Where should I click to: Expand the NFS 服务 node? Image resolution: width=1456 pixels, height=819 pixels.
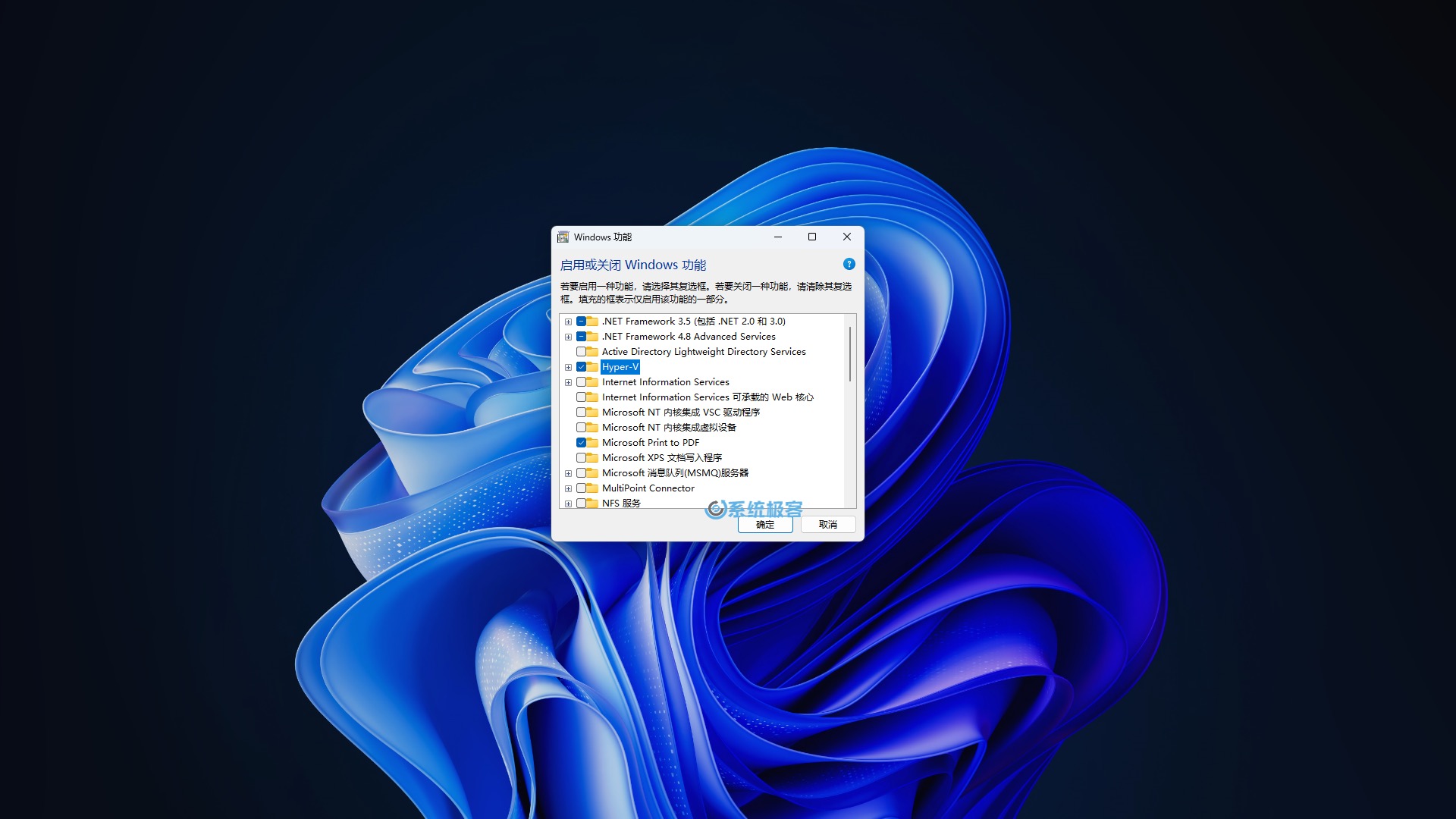click(x=568, y=504)
